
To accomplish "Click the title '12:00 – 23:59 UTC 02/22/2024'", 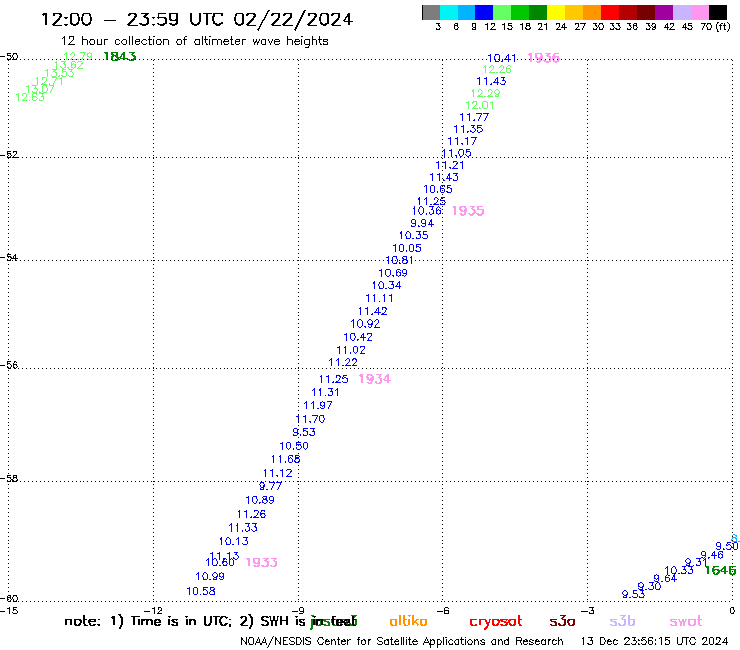I will [197, 19].
